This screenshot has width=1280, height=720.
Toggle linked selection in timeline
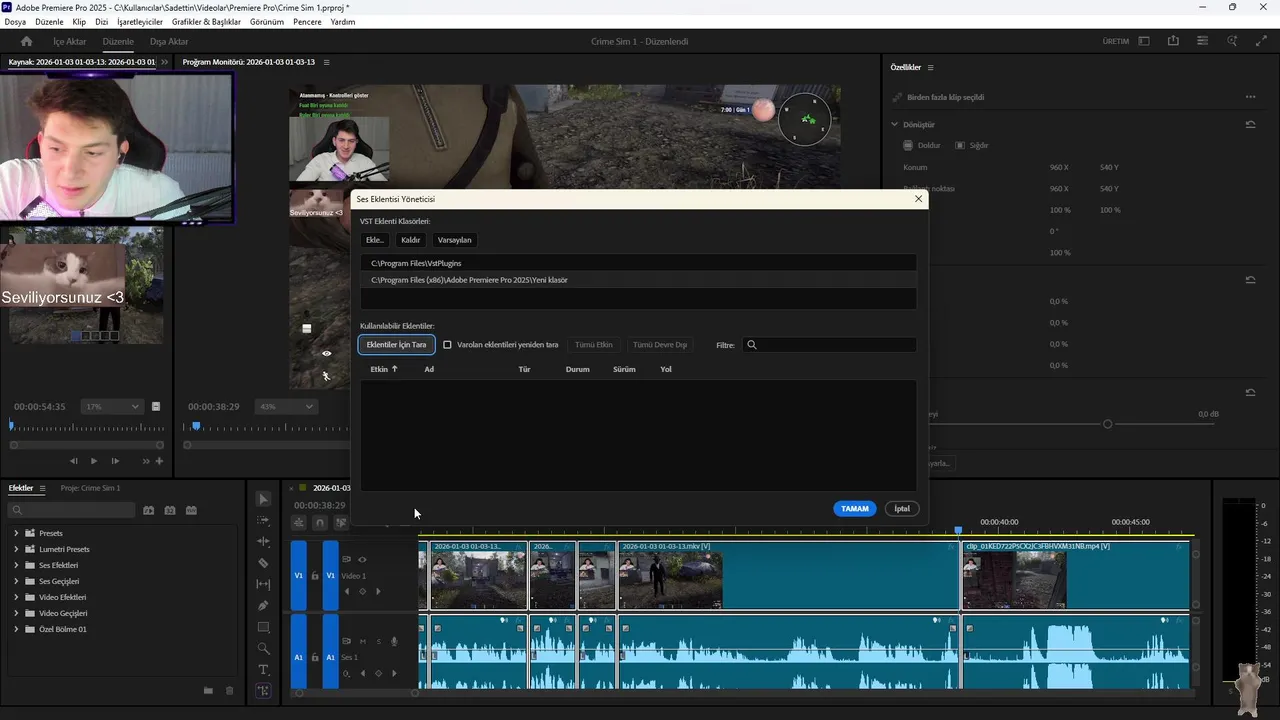click(x=341, y=522)
